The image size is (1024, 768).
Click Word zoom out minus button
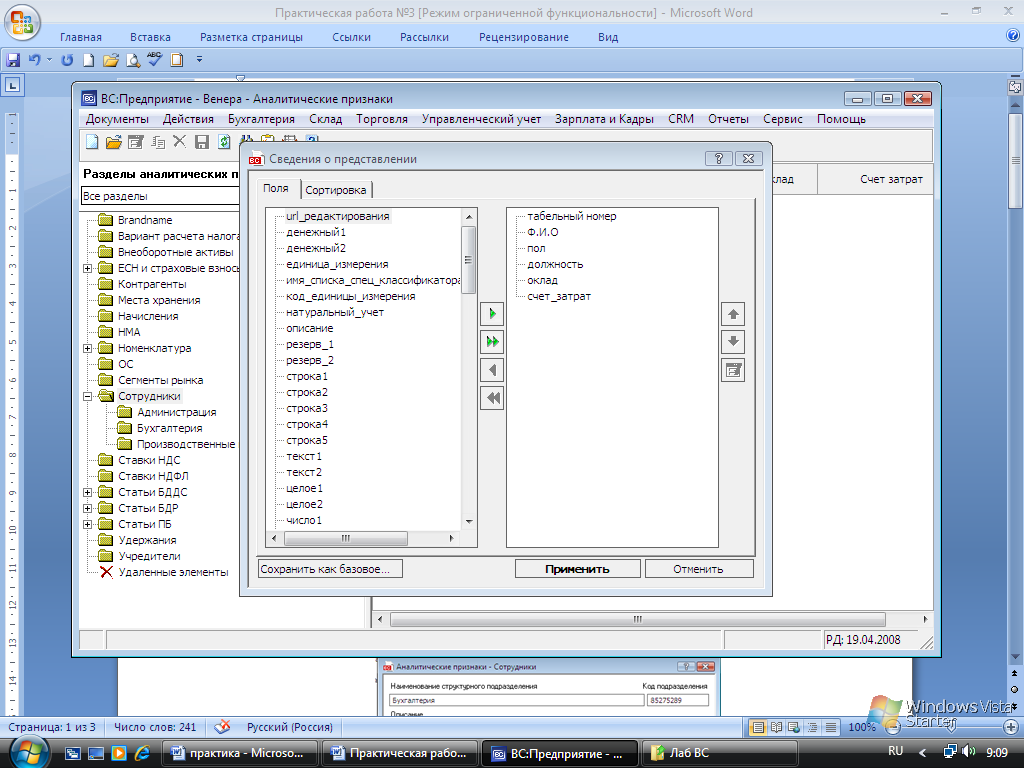(x=892, y=727)
